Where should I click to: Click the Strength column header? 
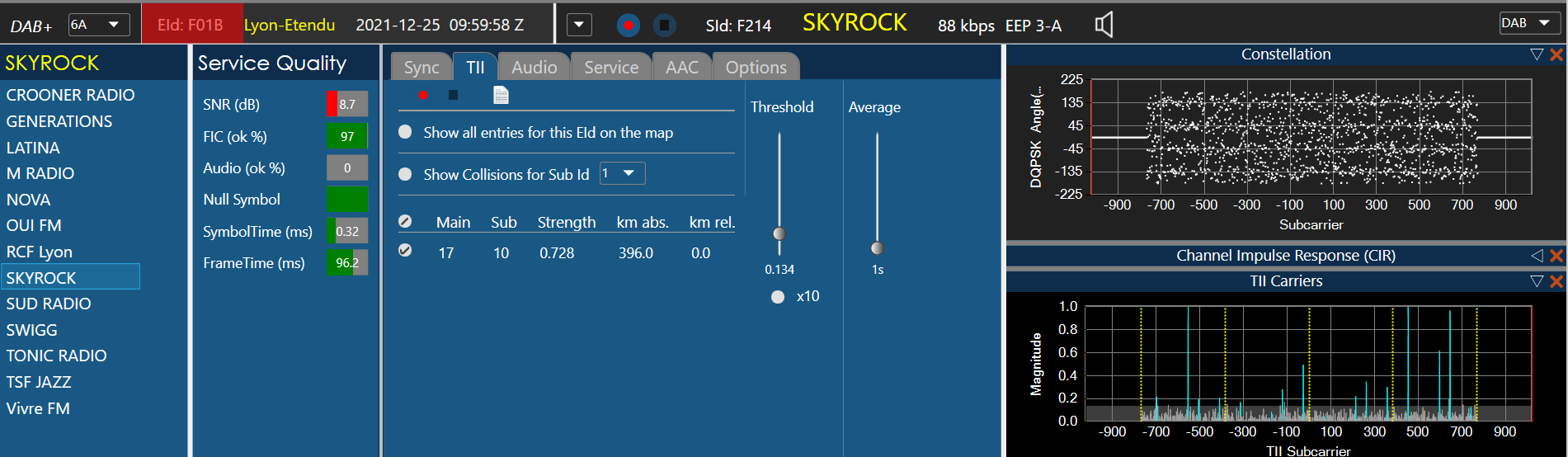coord(567,222)
